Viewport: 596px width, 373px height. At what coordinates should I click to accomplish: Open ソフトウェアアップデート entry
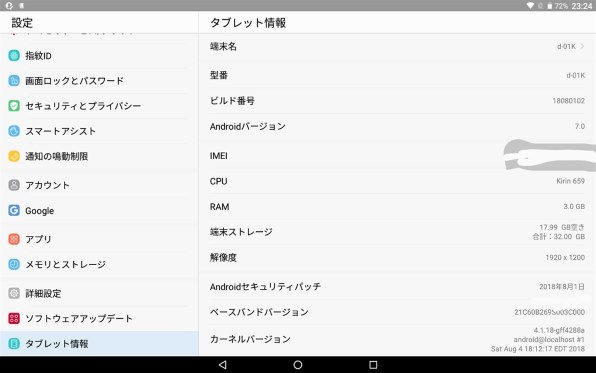tap(99, 318)
